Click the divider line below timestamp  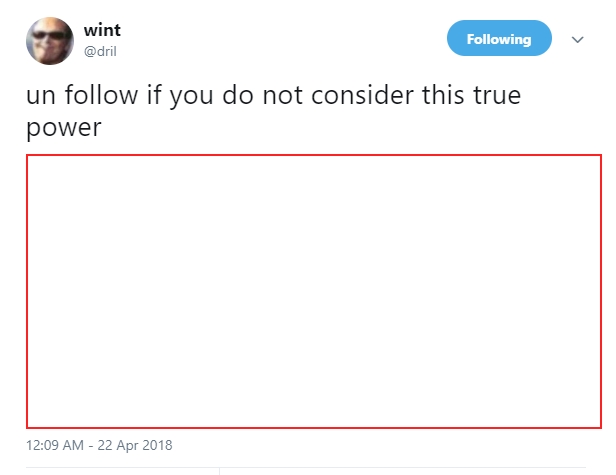306,468
